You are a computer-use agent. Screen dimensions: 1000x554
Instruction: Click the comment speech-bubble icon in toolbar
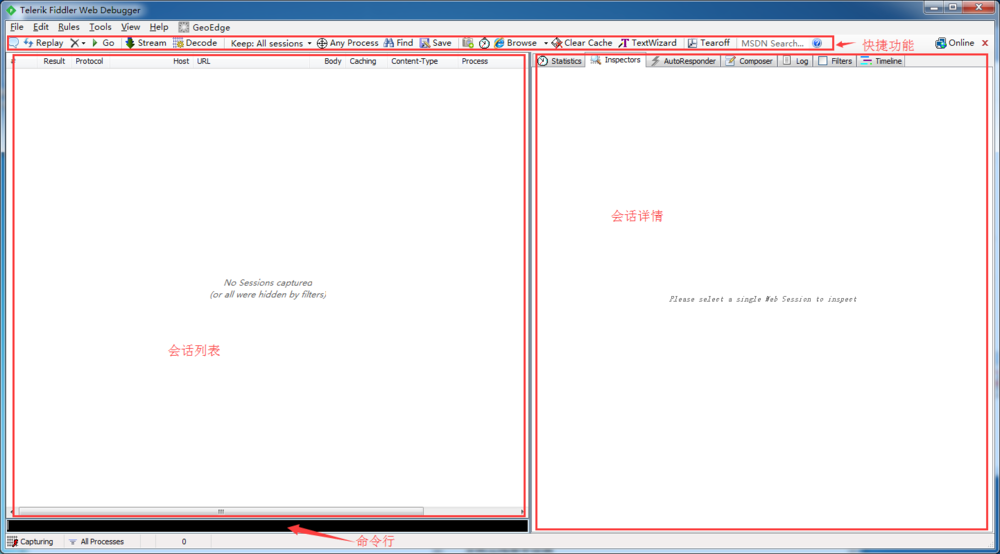point(14,43)
